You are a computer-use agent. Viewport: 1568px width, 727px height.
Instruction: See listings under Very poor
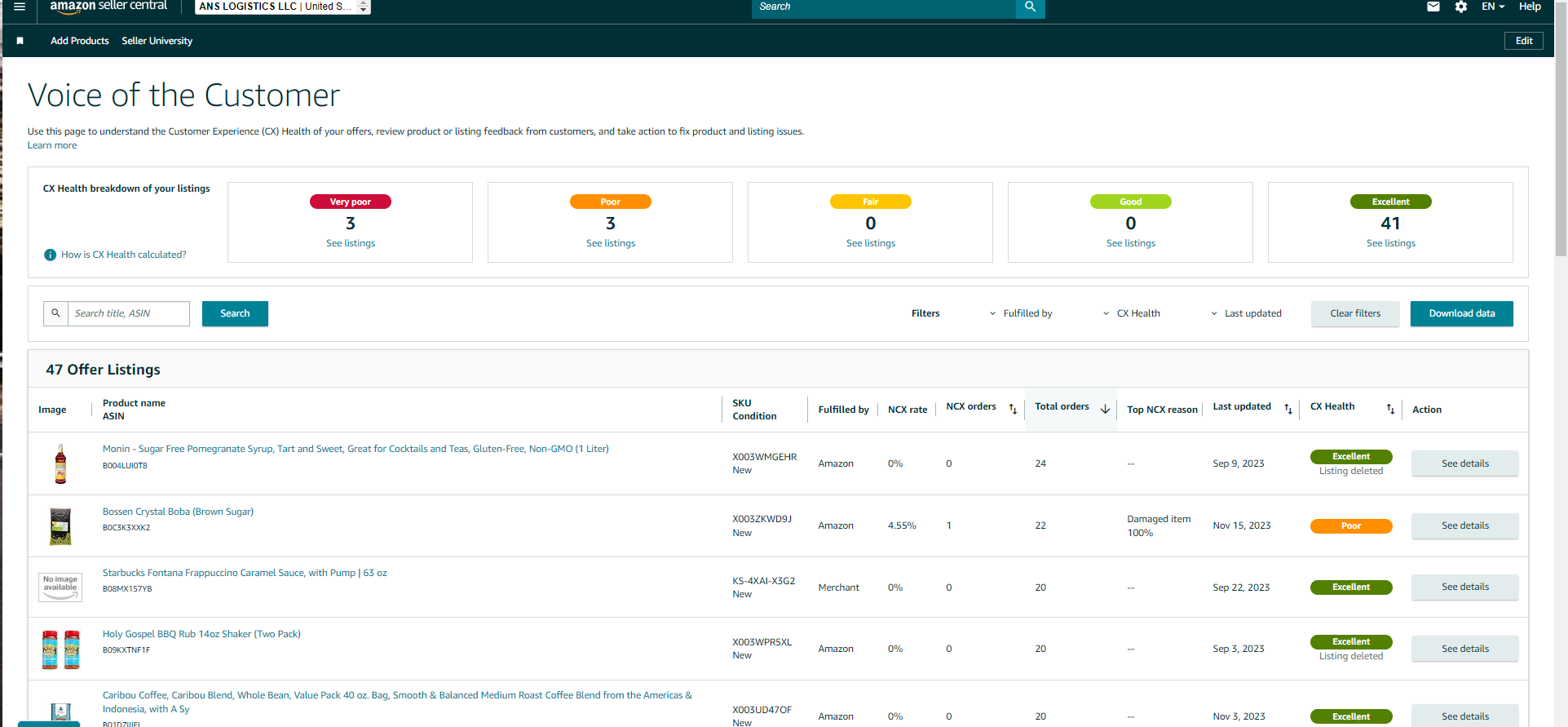[x=351, y=243]
